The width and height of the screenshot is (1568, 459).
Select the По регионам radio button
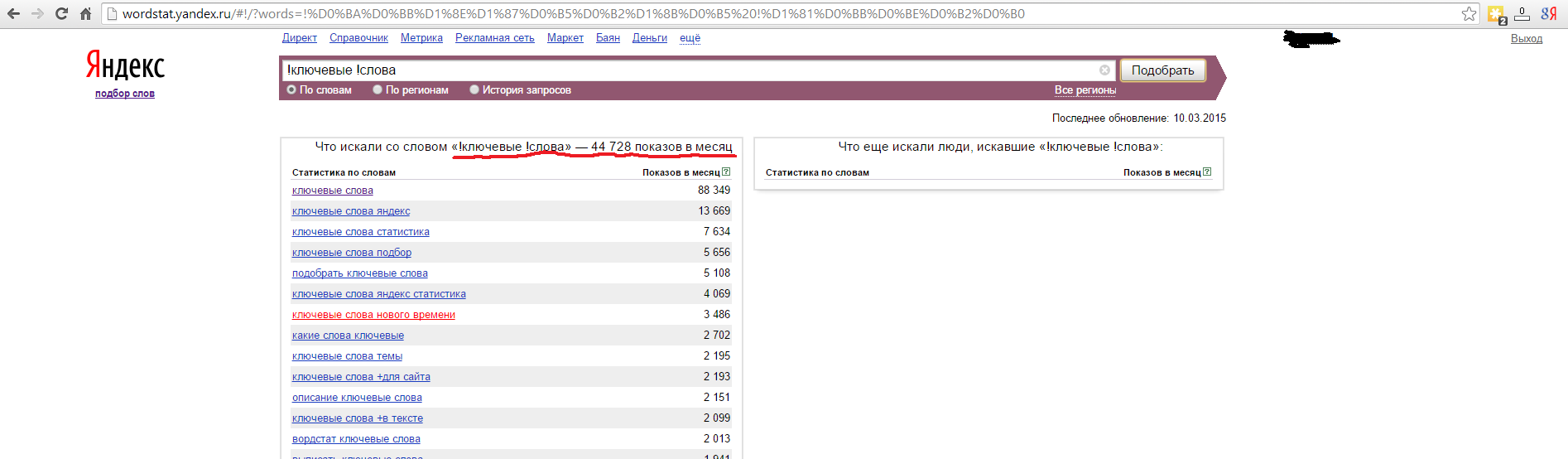(x=378, y=89)
